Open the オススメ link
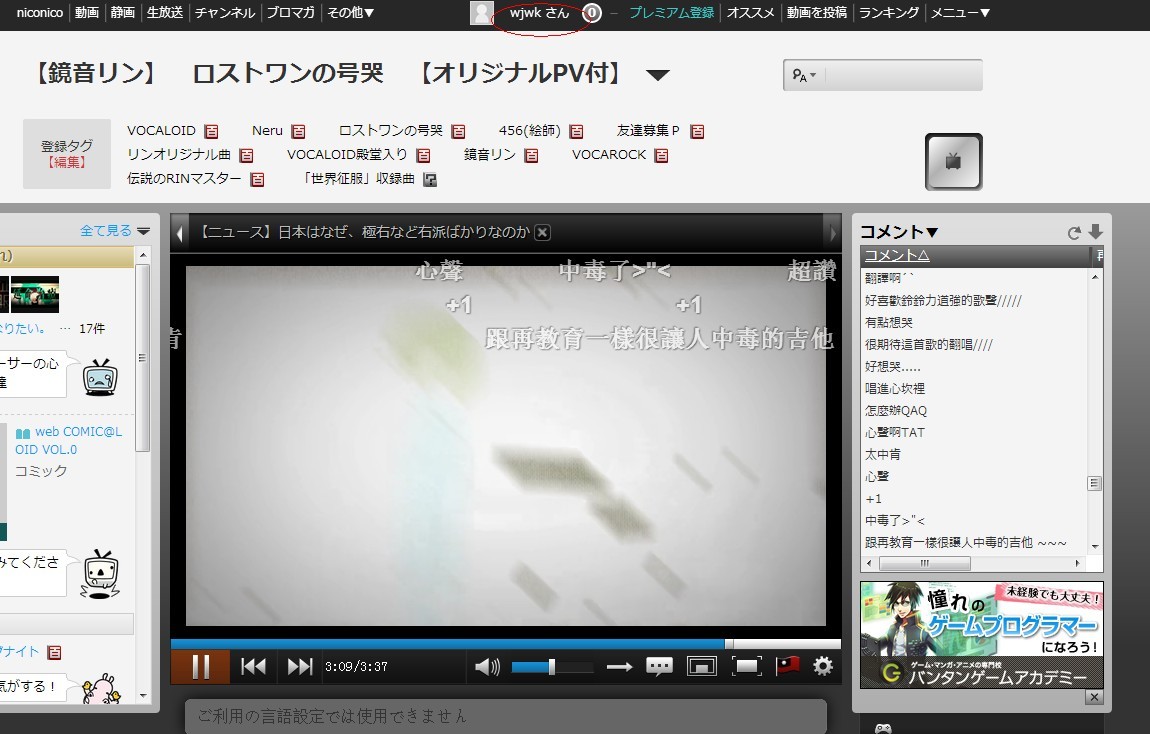 click(750, 12)
